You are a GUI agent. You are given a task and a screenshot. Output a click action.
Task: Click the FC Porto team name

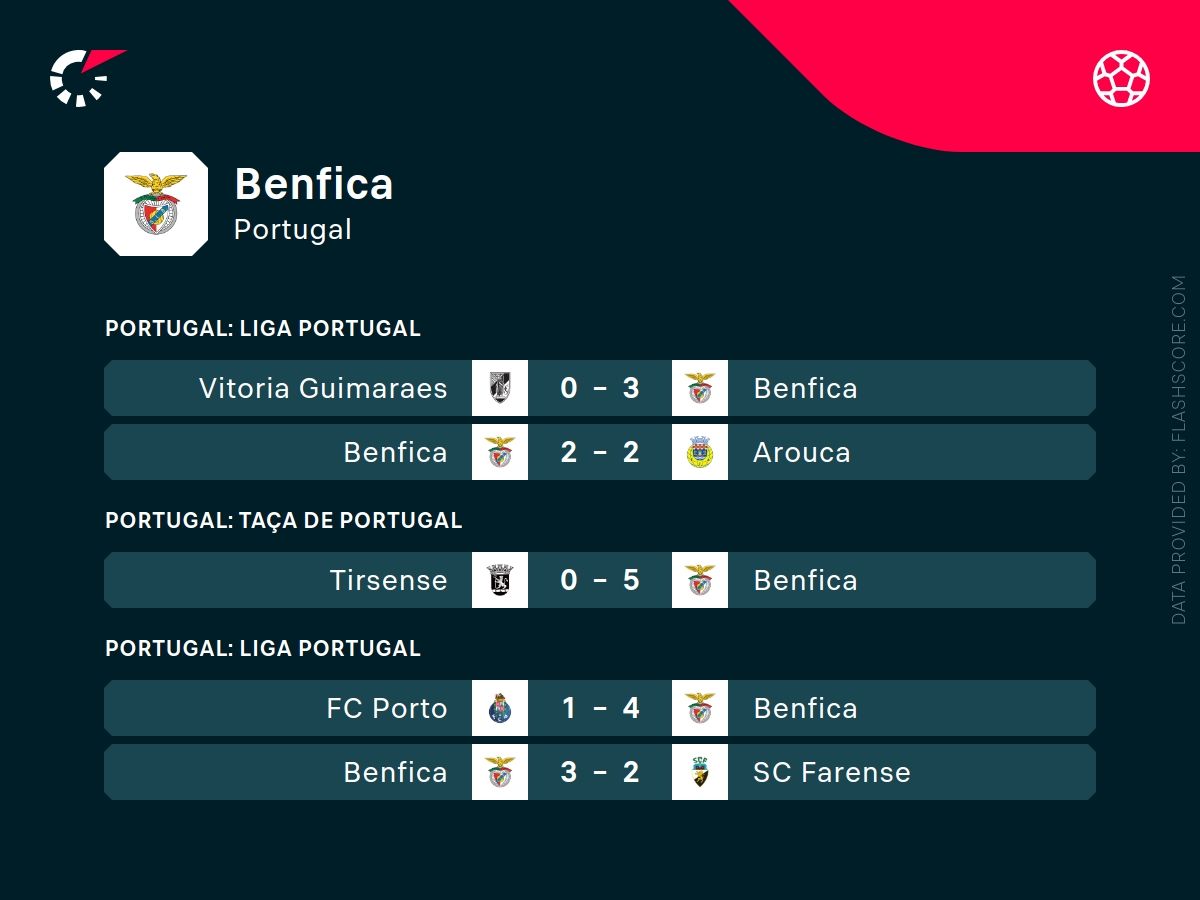coord(386,708)
